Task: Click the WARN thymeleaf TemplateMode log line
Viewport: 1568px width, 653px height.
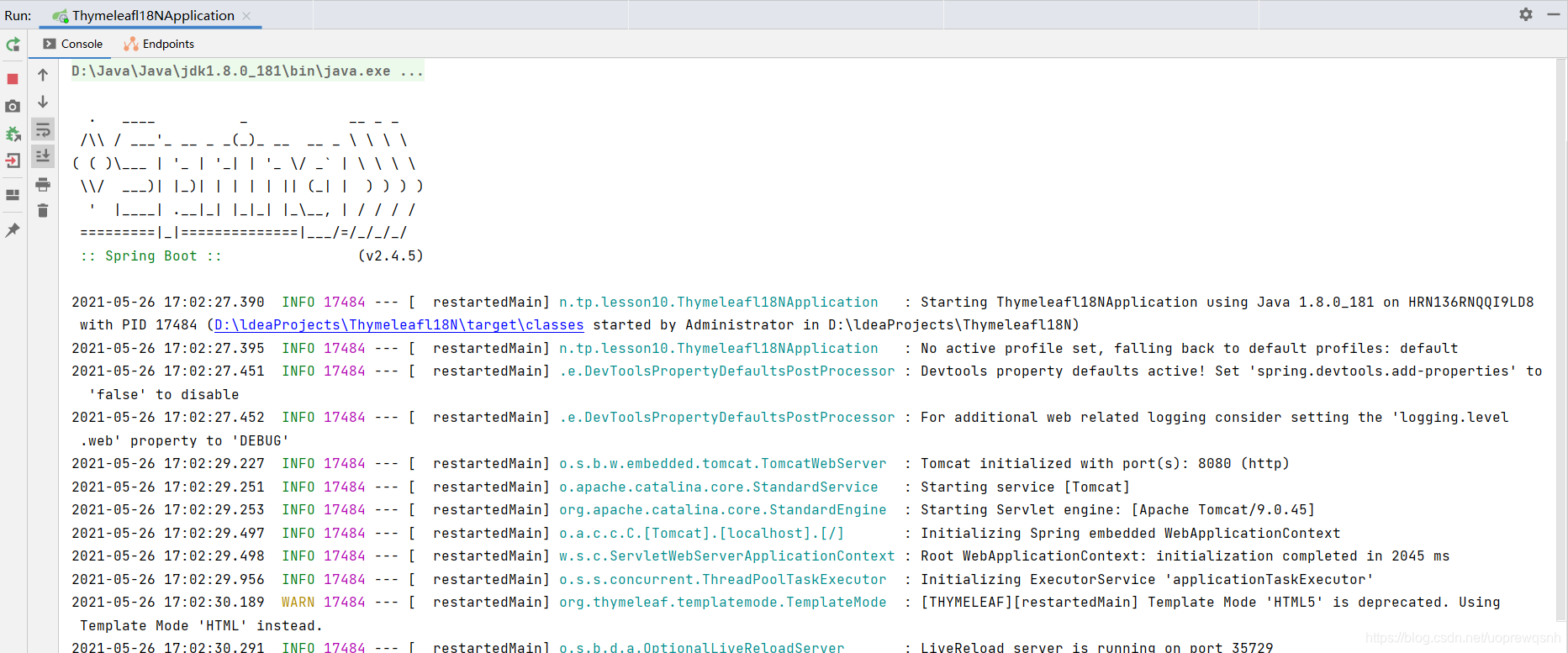Action: (x=785, y=603)
